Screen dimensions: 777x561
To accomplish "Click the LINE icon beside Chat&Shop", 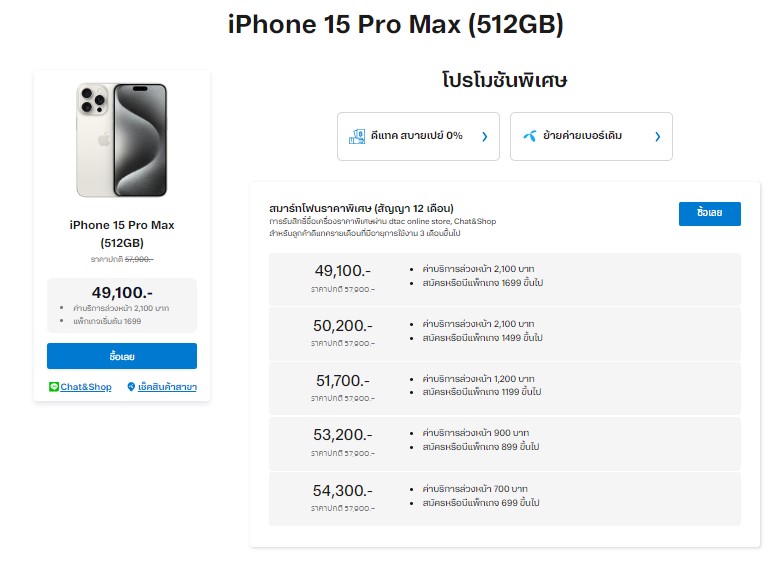I will point(53,387).
